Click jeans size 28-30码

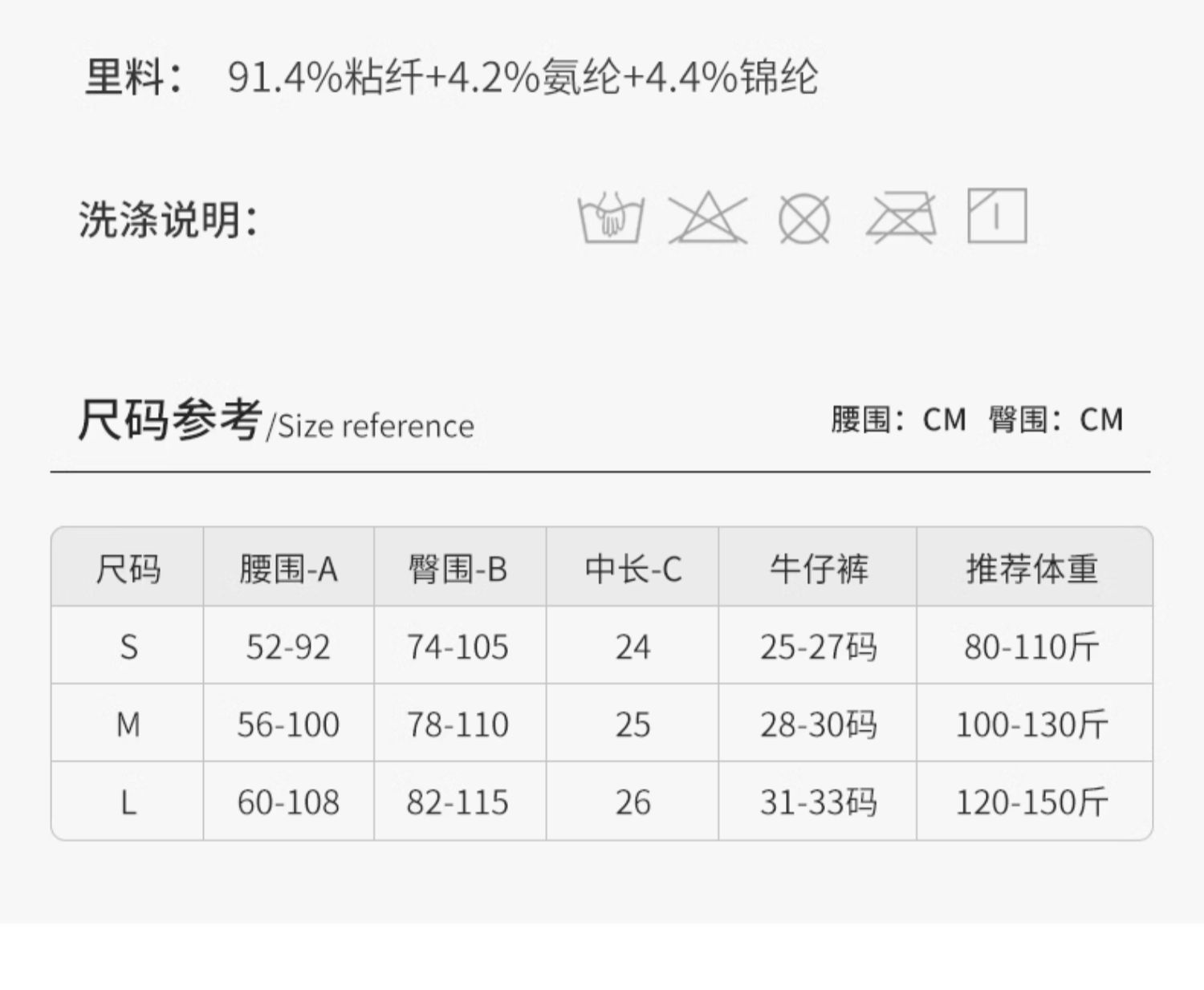[819, 724]
